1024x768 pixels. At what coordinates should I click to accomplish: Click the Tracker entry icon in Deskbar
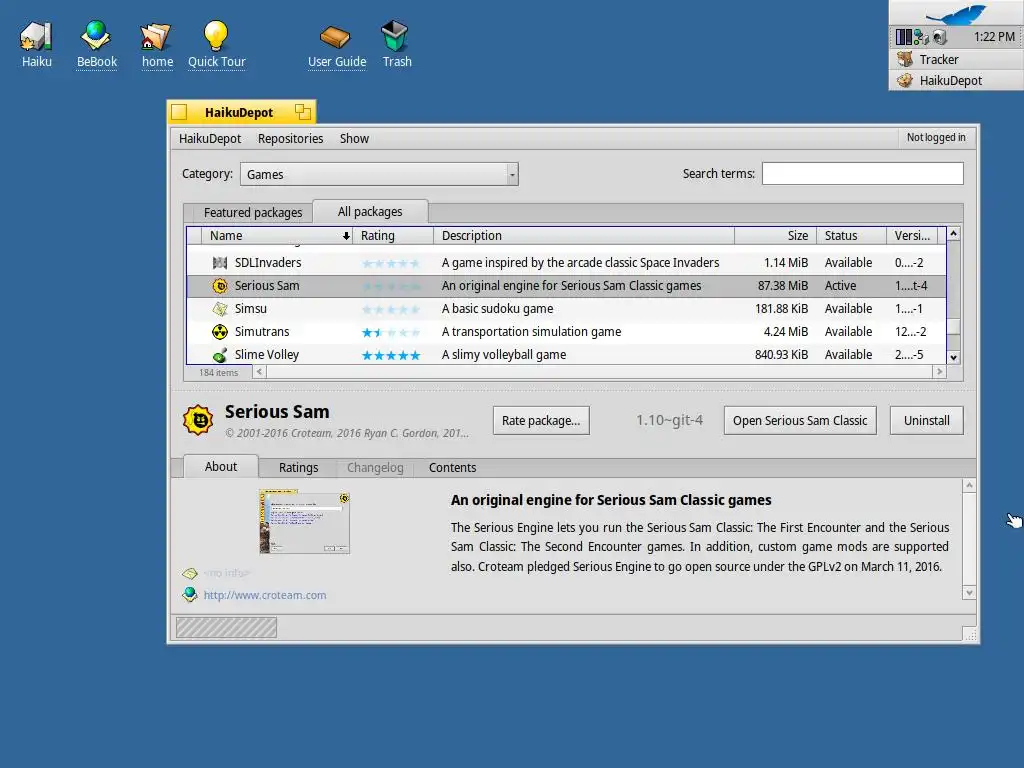tap(905, 59)
